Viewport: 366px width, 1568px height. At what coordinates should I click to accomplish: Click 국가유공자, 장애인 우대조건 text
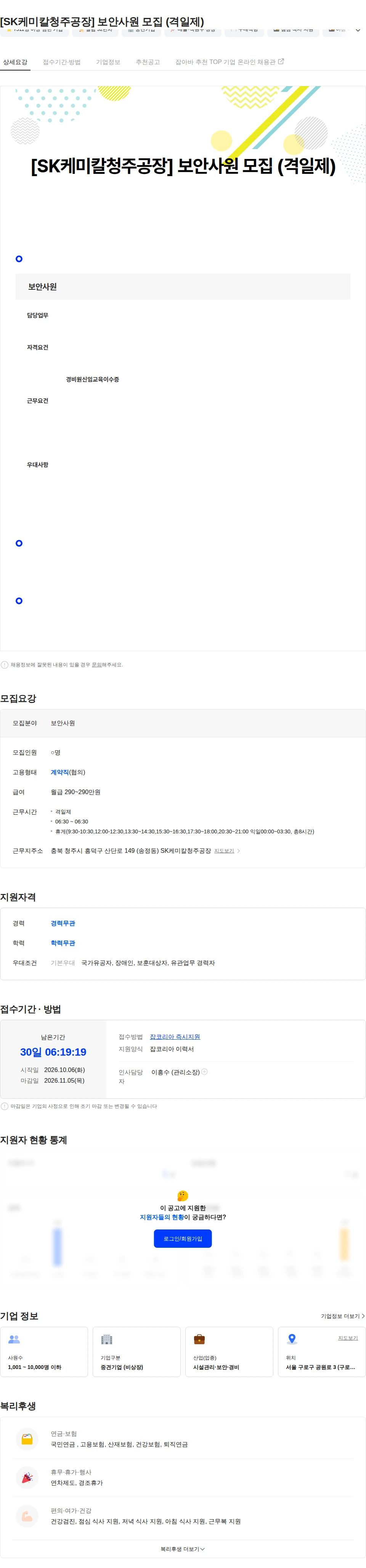[x=148, y=963]
